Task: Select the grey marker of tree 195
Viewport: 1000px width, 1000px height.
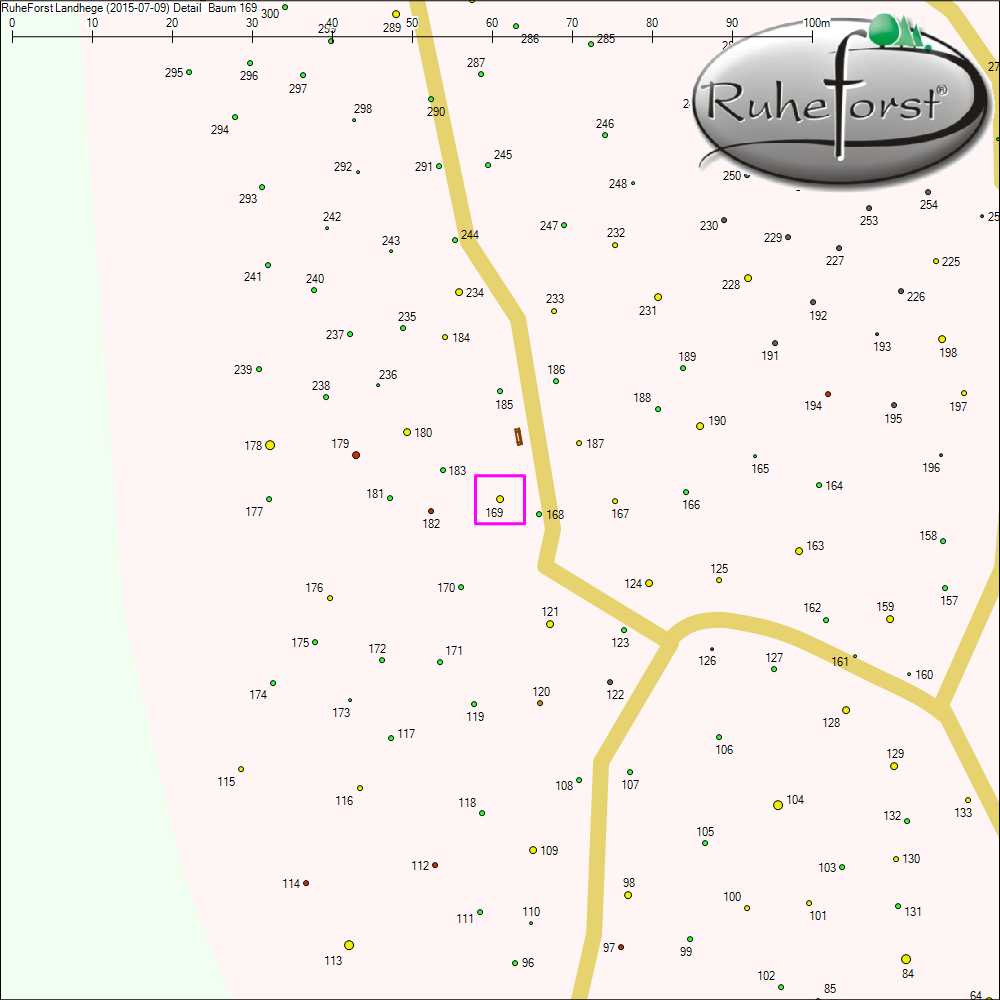Action: [894, 406]
